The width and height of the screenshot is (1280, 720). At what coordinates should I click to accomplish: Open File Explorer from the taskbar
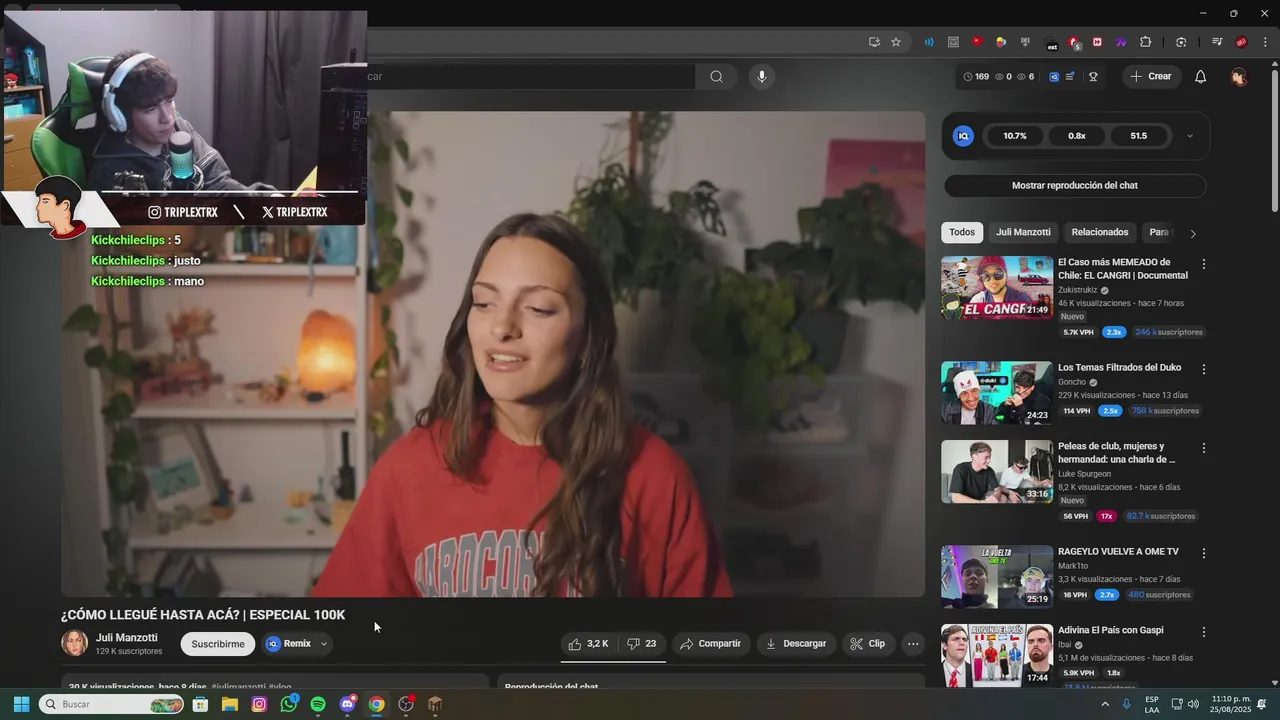(230, 704)
